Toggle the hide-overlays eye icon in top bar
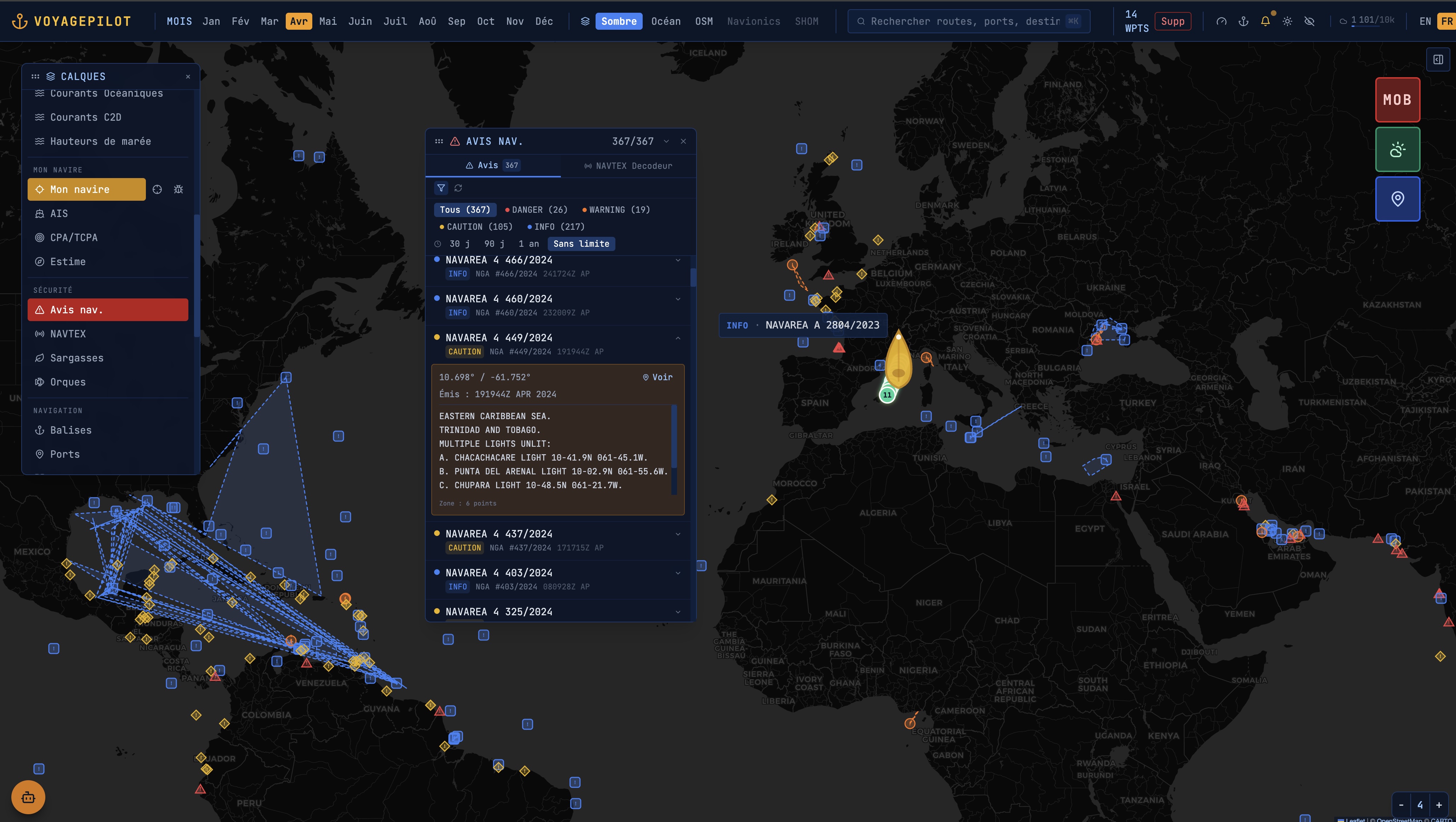1456x822 pixels. point(1309,21)
